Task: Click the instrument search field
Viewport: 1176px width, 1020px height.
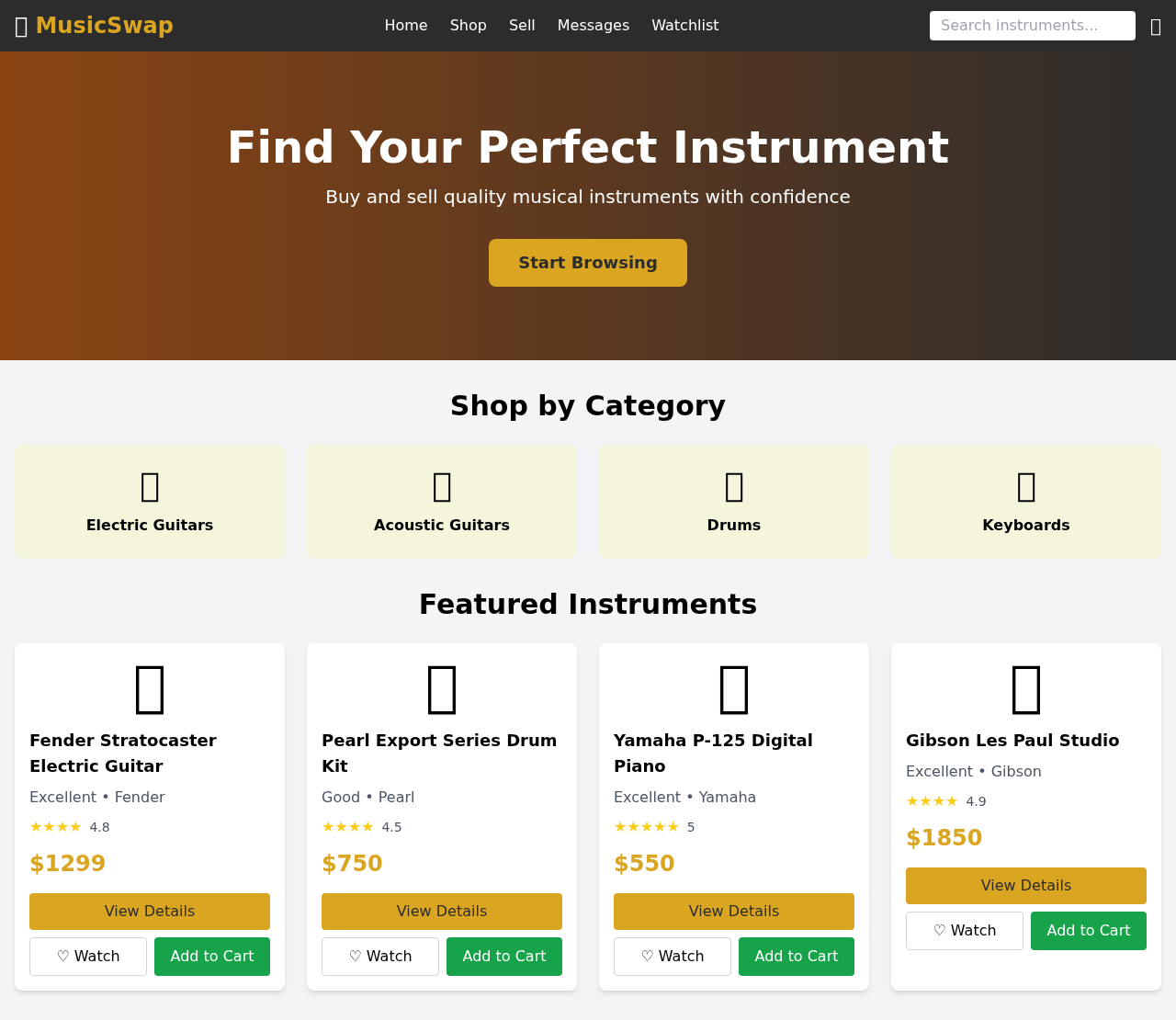Action: coord(1032,25)
